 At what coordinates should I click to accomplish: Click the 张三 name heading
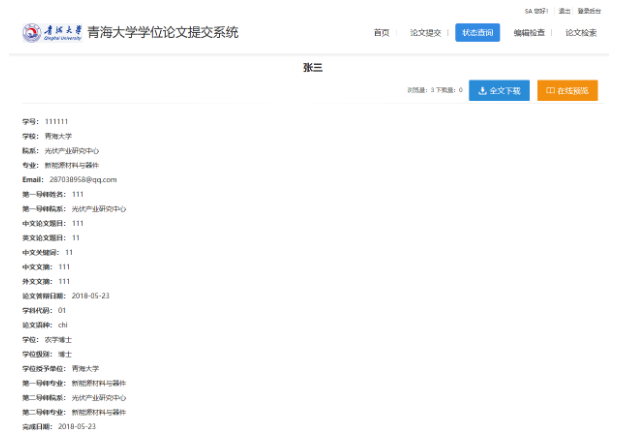pyautogui.click(x=313, y=67)
